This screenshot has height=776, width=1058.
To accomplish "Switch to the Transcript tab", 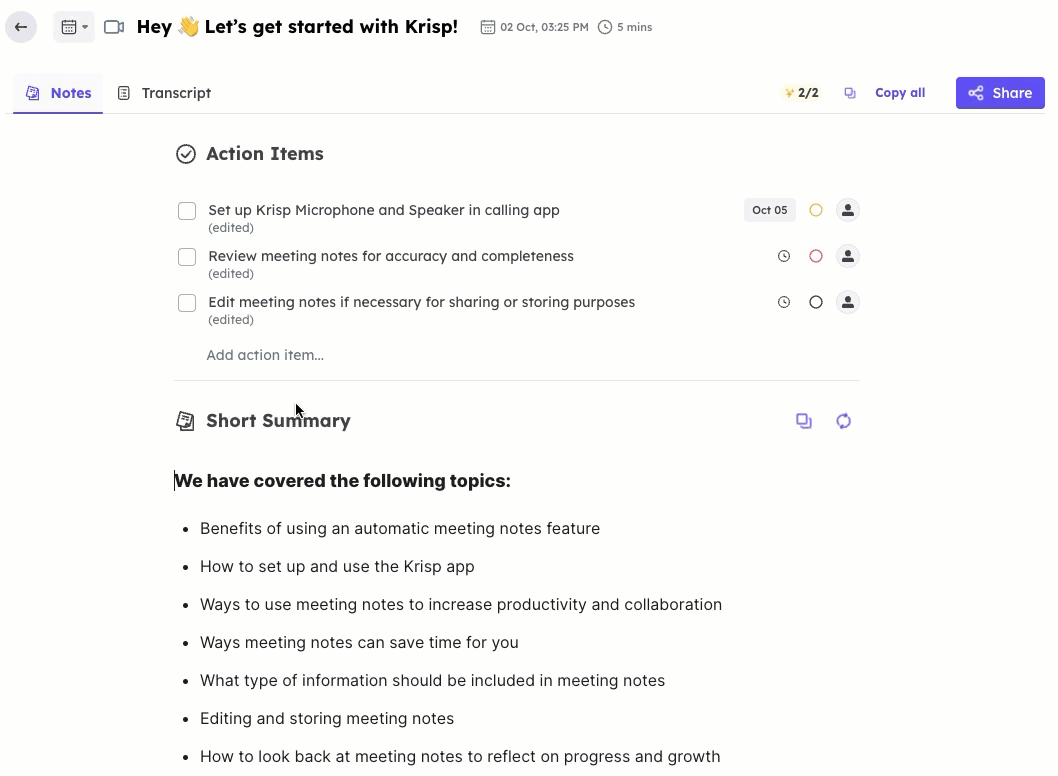I will 164,93.
